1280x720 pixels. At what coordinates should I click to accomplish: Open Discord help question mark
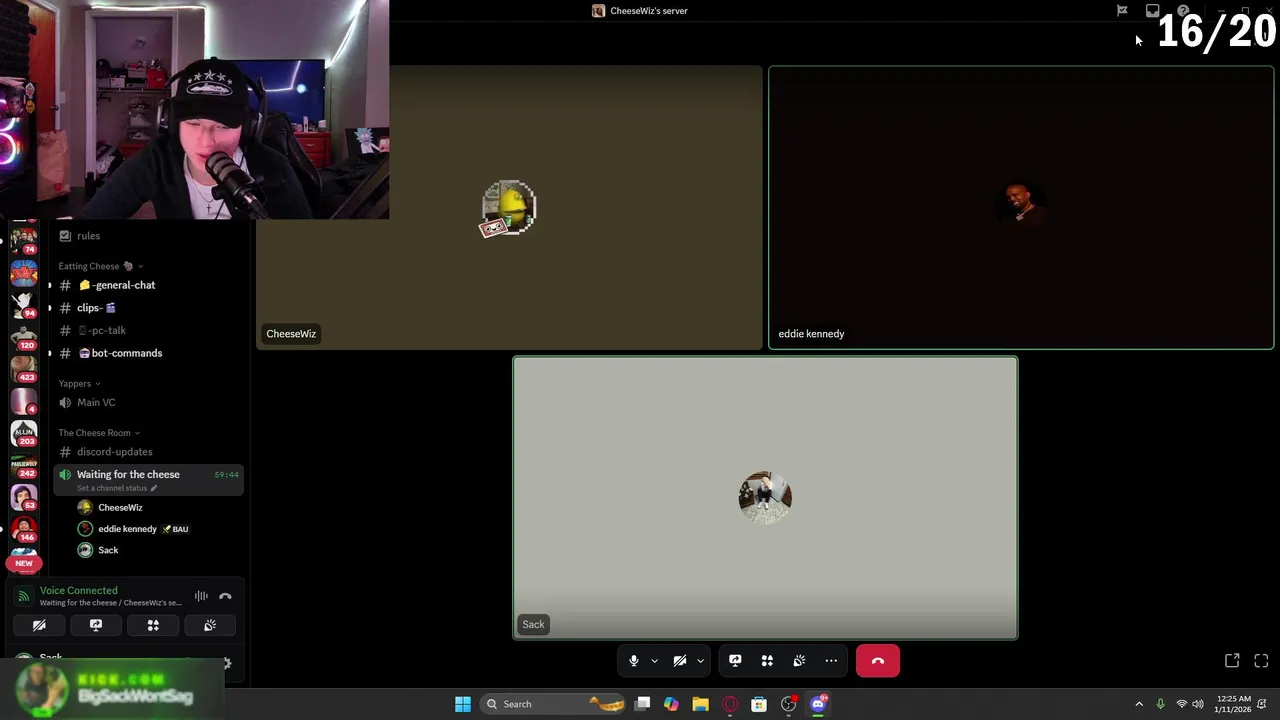pyautogui.click(x=1183, y=11)
